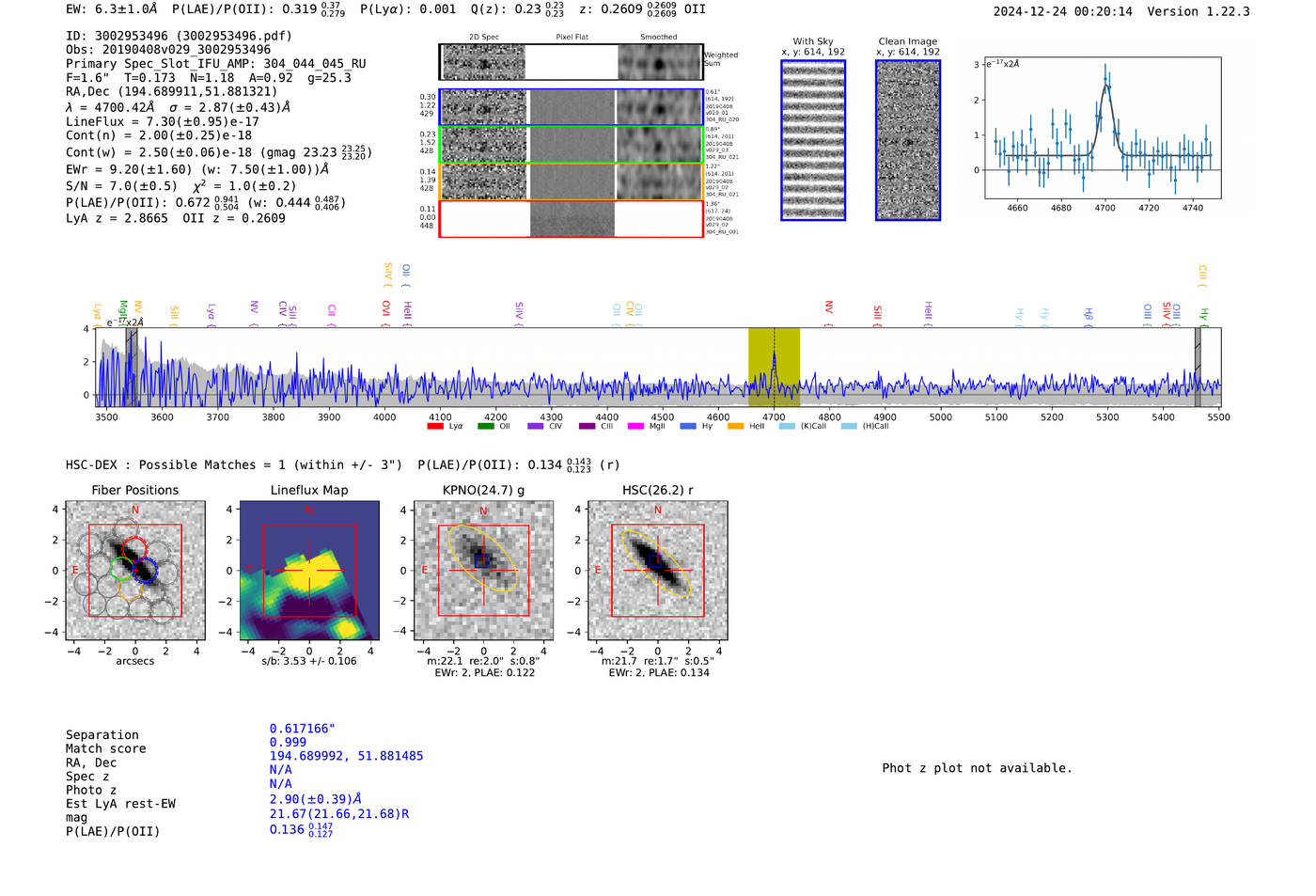Open the With Sky image
This screenshot has width=1316, height=896.
pos(813,140)
